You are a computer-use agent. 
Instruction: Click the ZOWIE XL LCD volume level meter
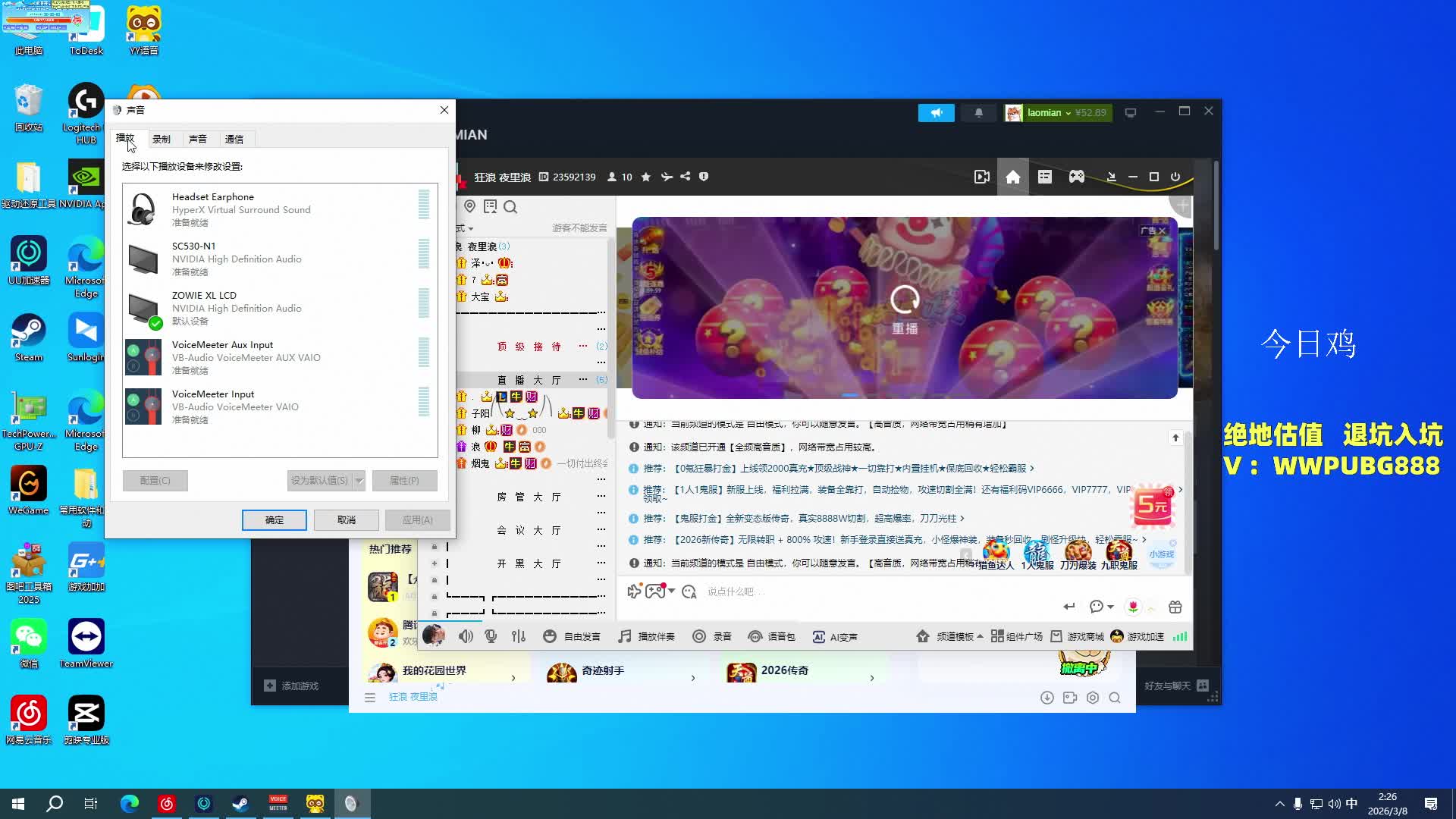[423, 303]
